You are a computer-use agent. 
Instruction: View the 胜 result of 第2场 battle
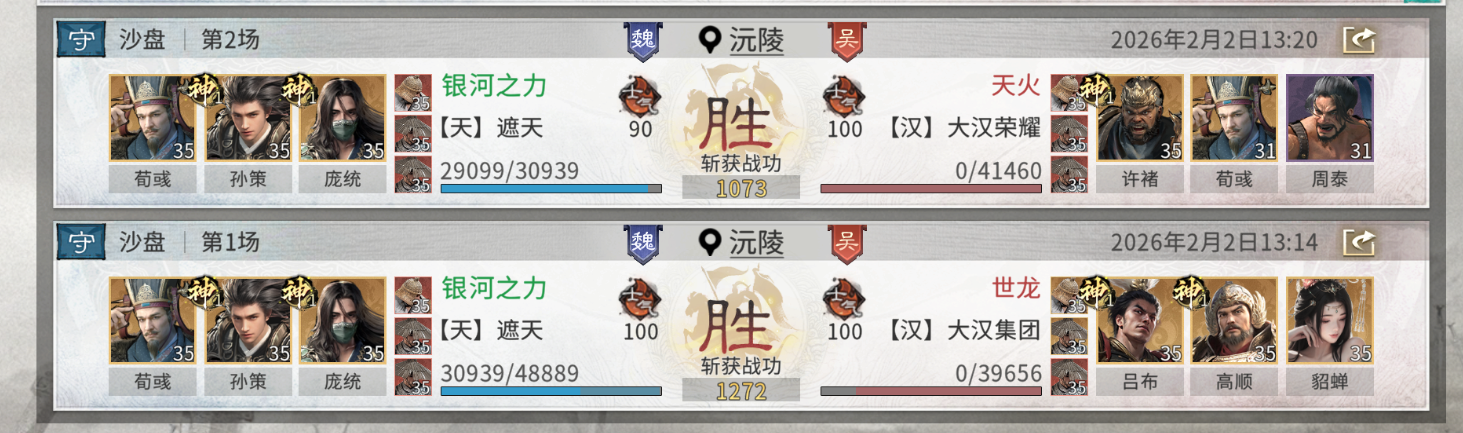click(739, 124)
